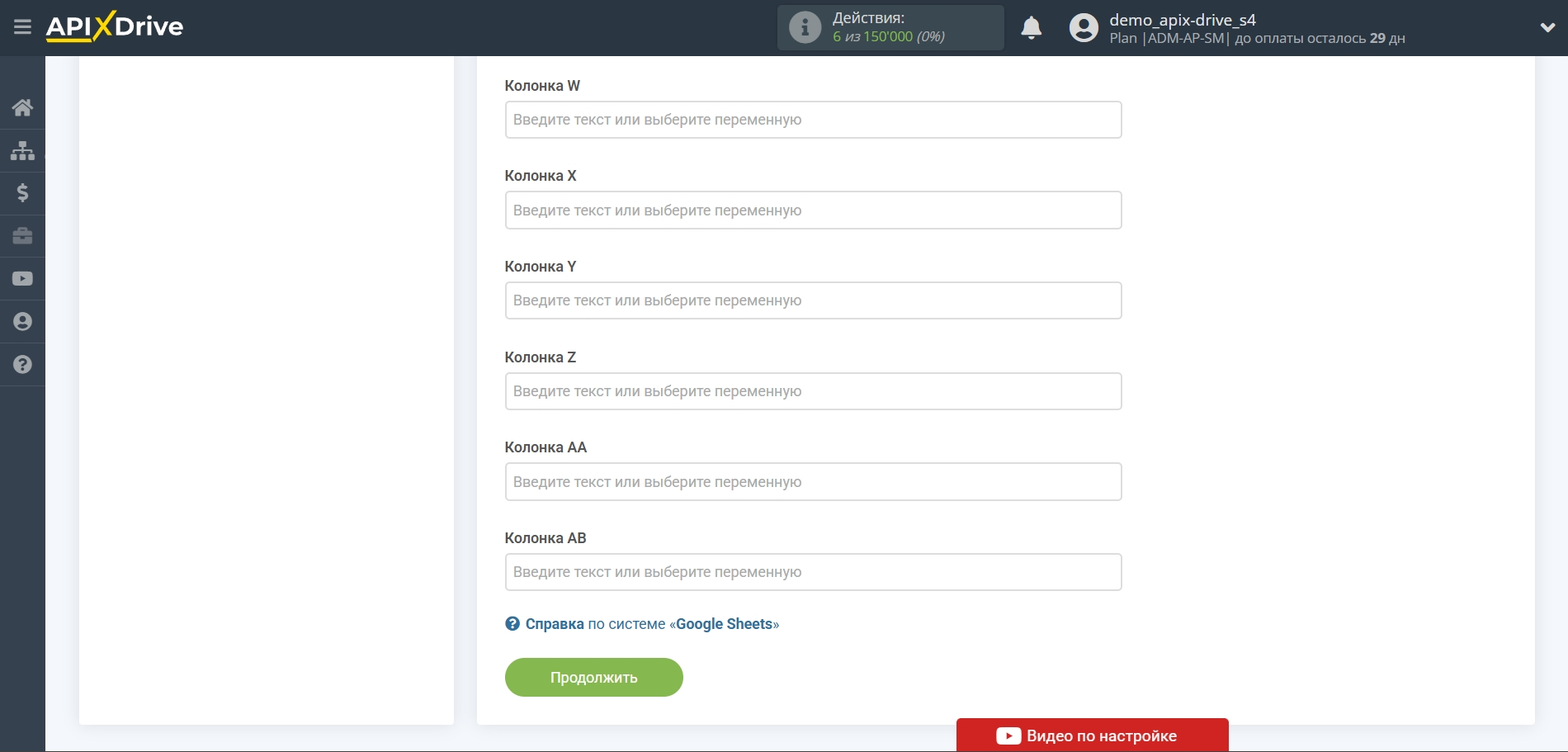Select the Home icon in sidebar
Screen dimensions: 1568x752
point(22,107)
